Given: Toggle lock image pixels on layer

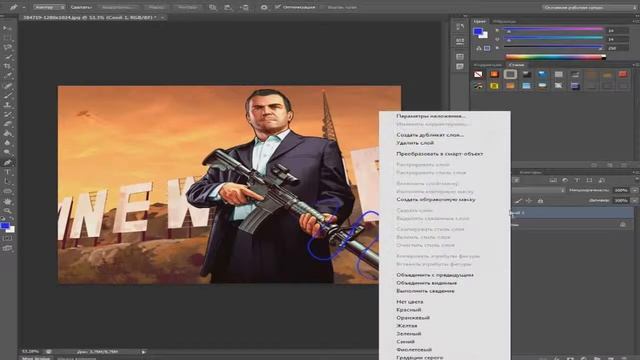Looking at the screenshot, I should click(518, 201).
